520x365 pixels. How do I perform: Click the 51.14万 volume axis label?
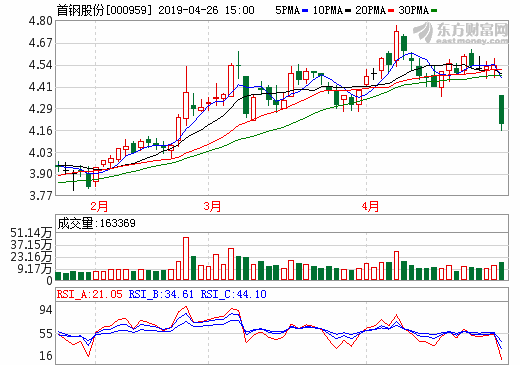point(32,233)
